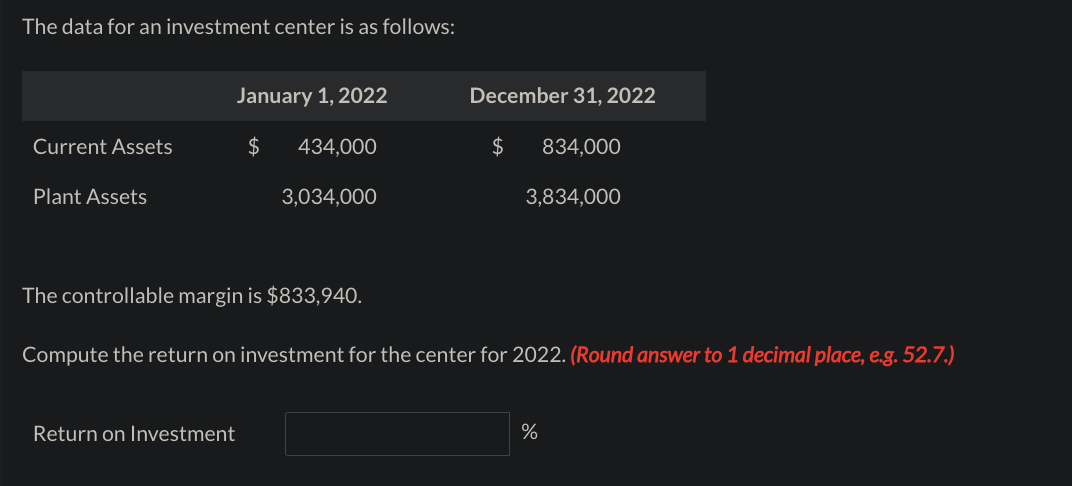Click the 3,034,000 plant assets value
The width and height of the screenshot is (1072, 486).
329,197
